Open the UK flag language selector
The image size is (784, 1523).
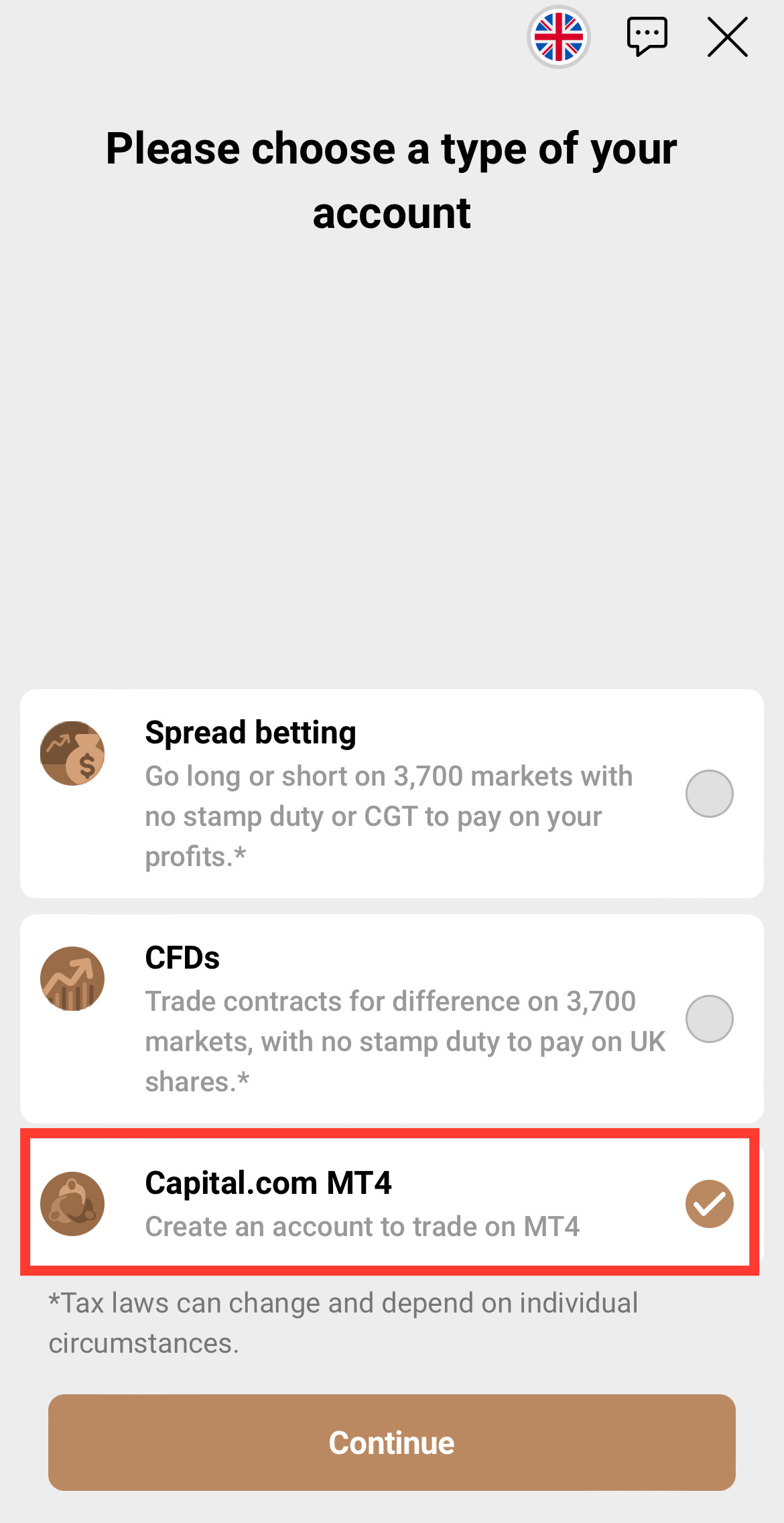558,38
